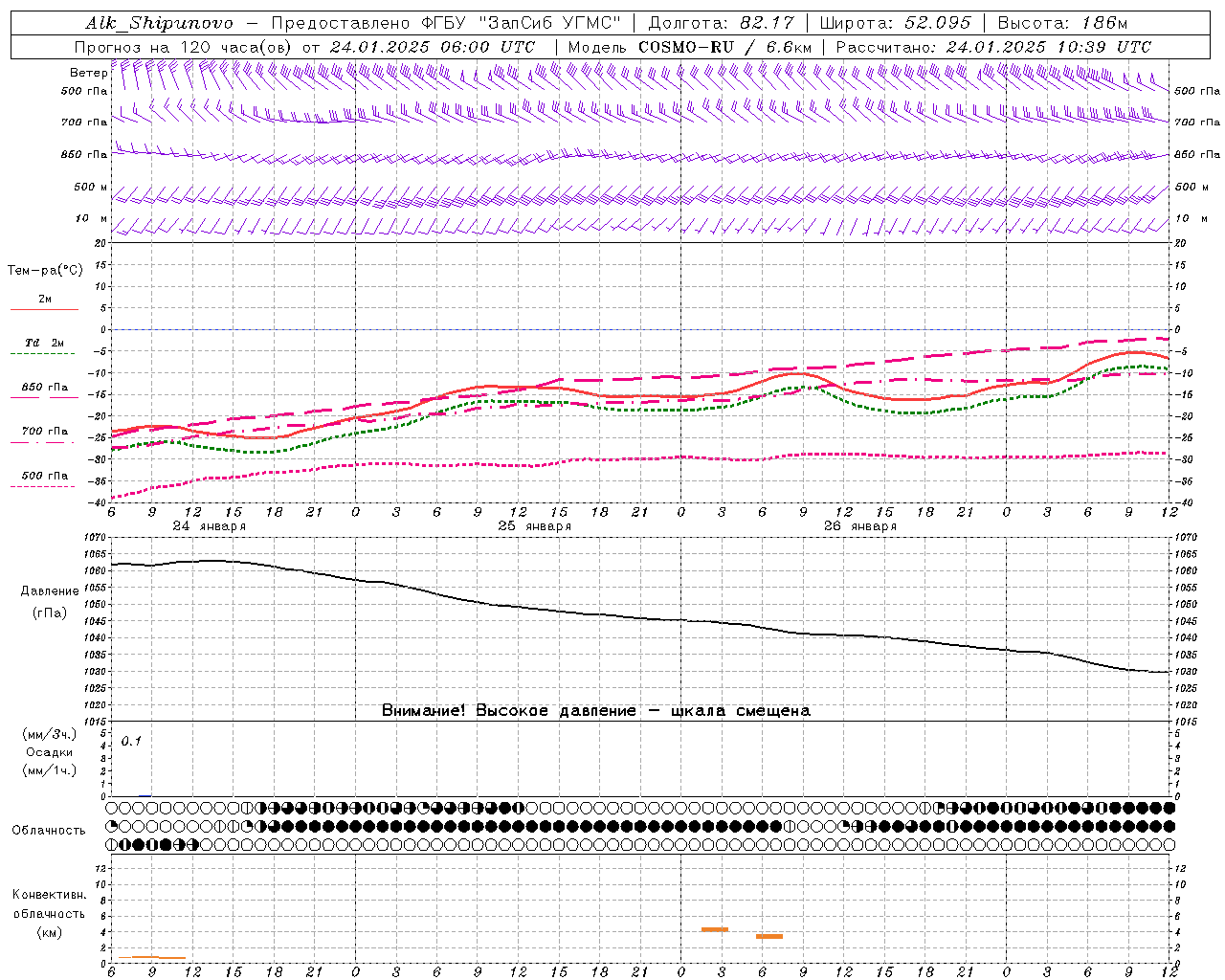Screen dimensions: 1225x980
Task: Click the (мм/1ч.) precipitation unit label
Action: [x=50, y=770]
